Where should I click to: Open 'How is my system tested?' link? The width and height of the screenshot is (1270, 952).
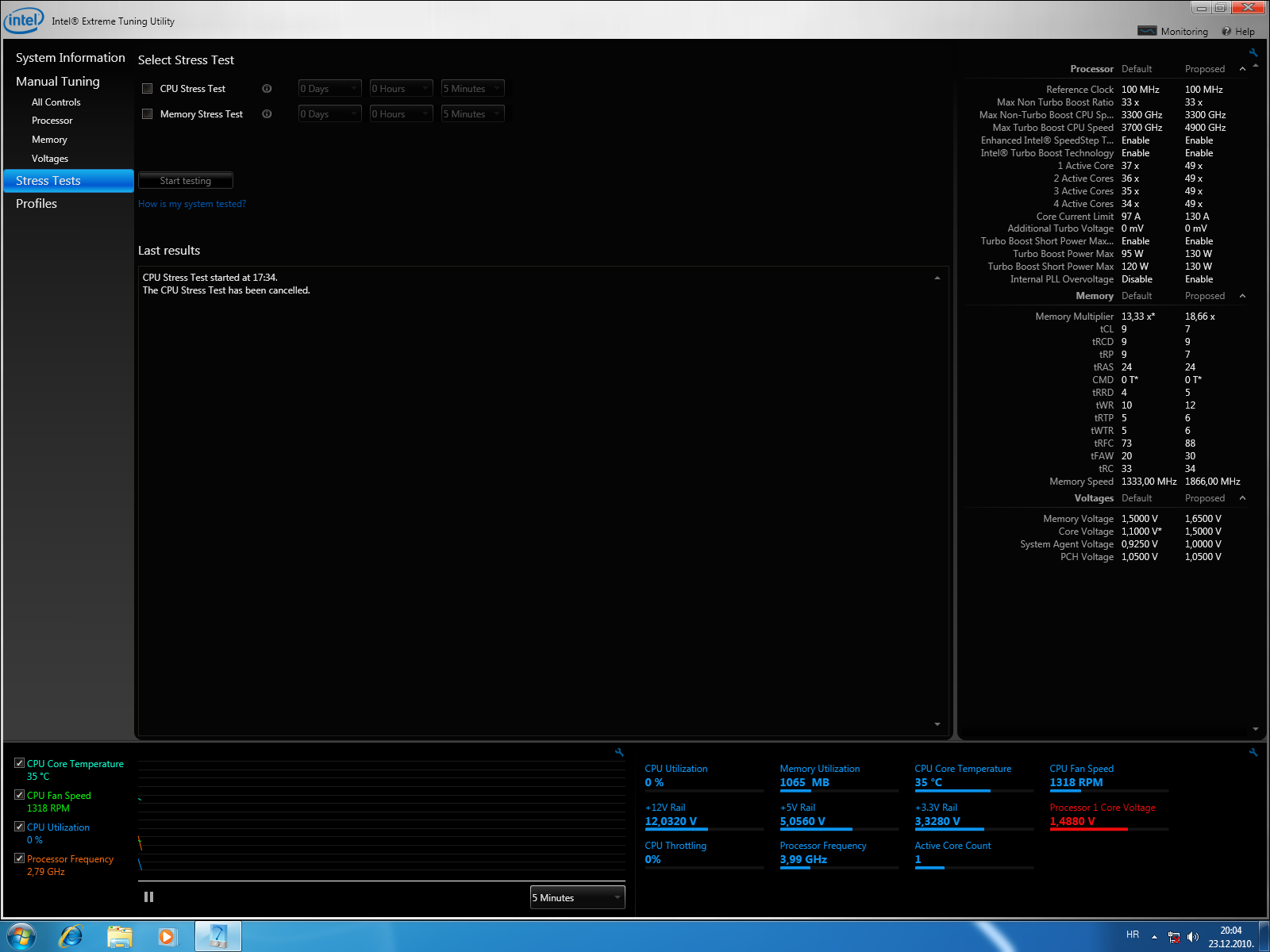192,204
